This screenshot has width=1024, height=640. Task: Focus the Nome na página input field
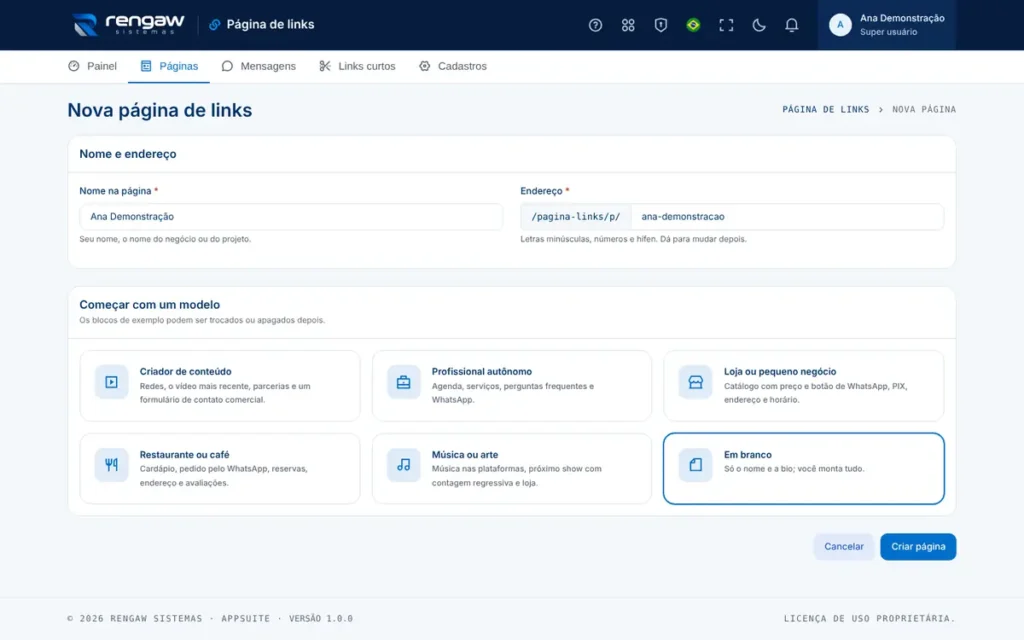click(x=291, y=217)
